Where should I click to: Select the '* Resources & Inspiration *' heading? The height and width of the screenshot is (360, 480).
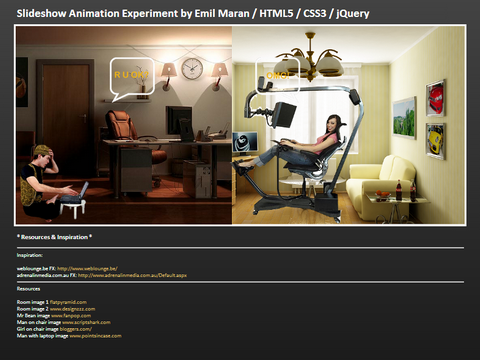54,237
